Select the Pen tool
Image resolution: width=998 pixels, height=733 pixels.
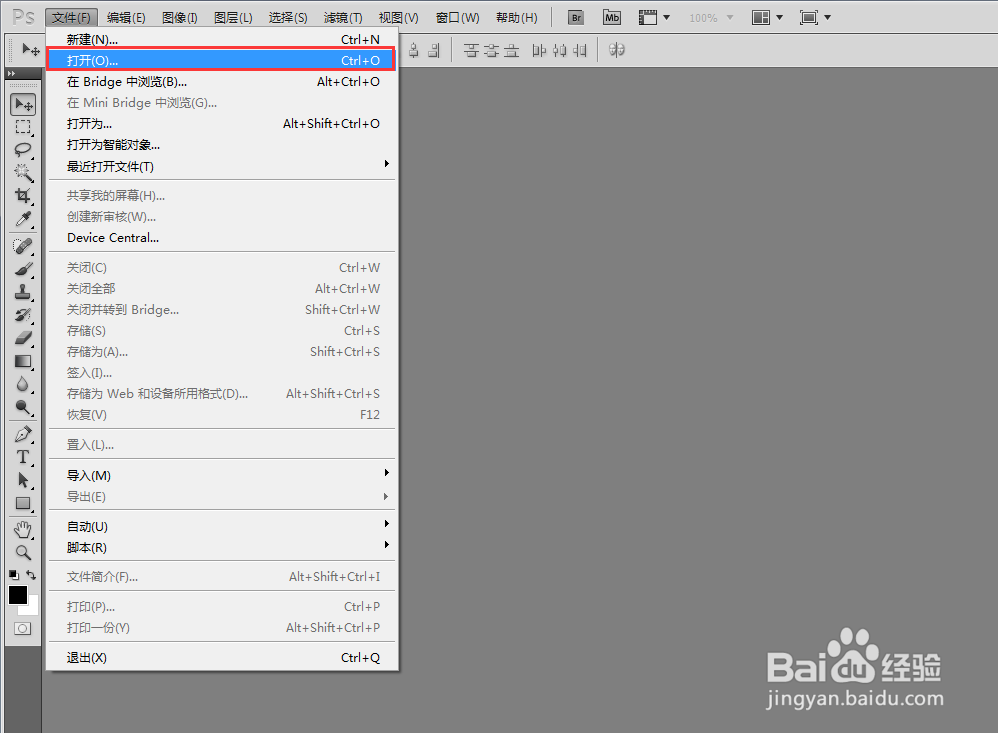point(24,434)
